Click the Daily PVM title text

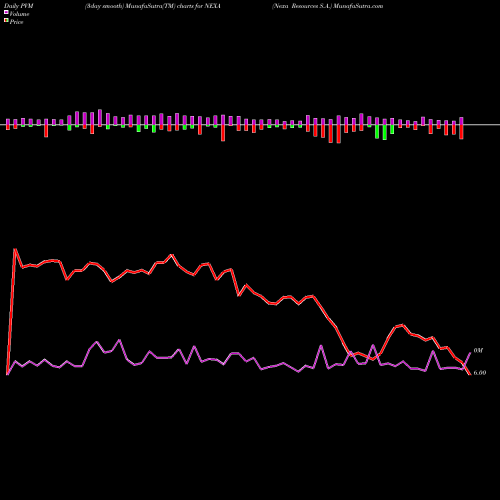click(x=18, y=6)
